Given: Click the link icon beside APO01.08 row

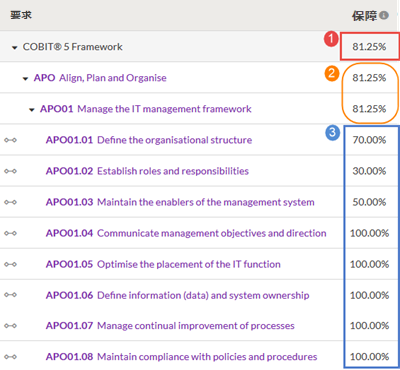Looking at the screenshot, I should coord(10,357).
